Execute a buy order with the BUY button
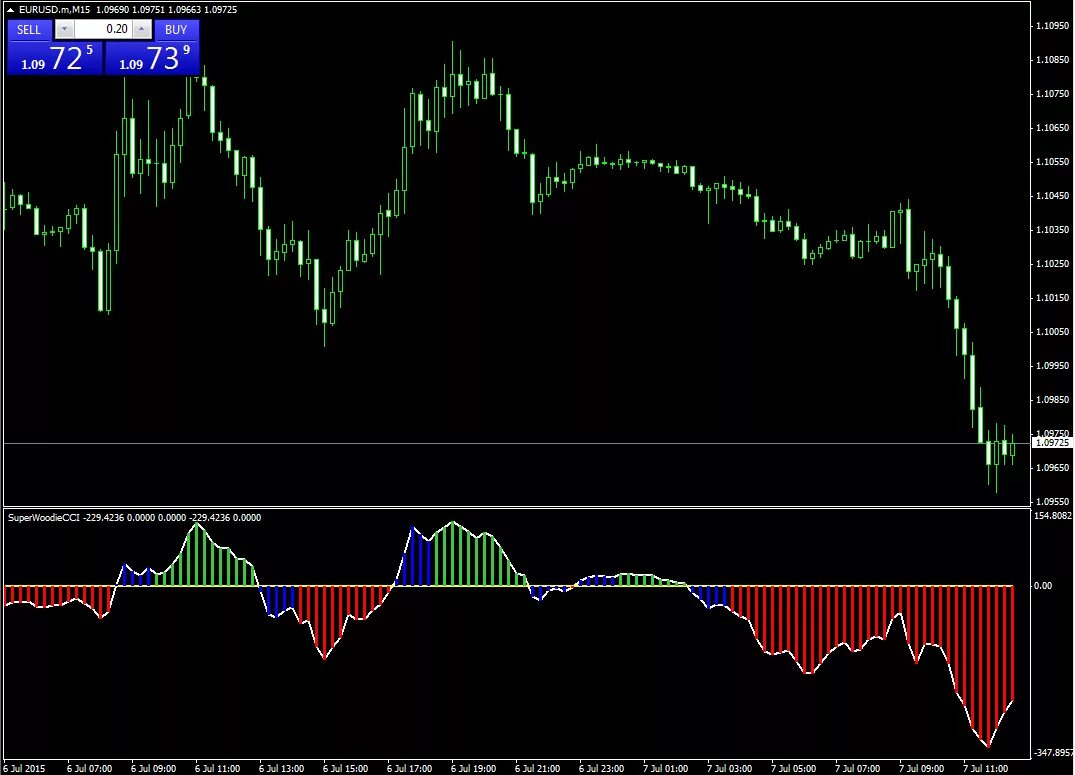The height and width of the screenshot is (775, 1075). (175, 29)
